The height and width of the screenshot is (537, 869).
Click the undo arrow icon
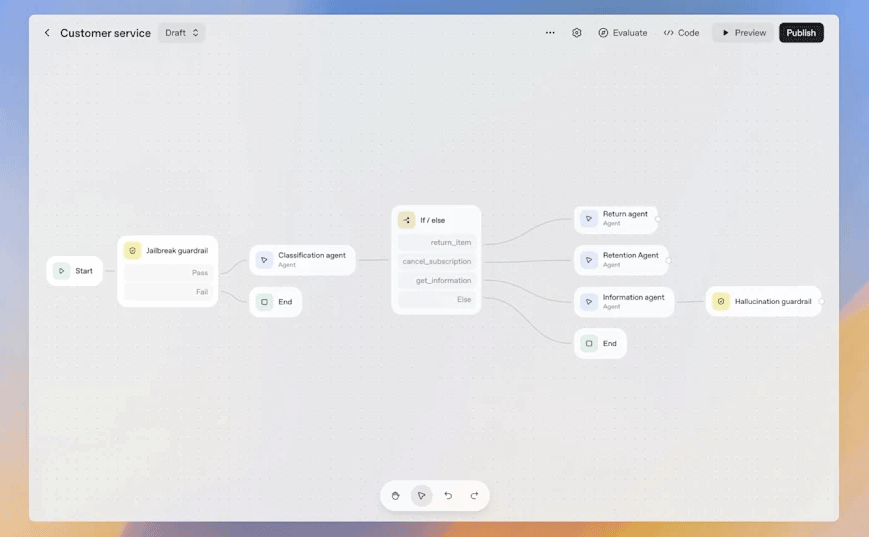coord(448,495)
